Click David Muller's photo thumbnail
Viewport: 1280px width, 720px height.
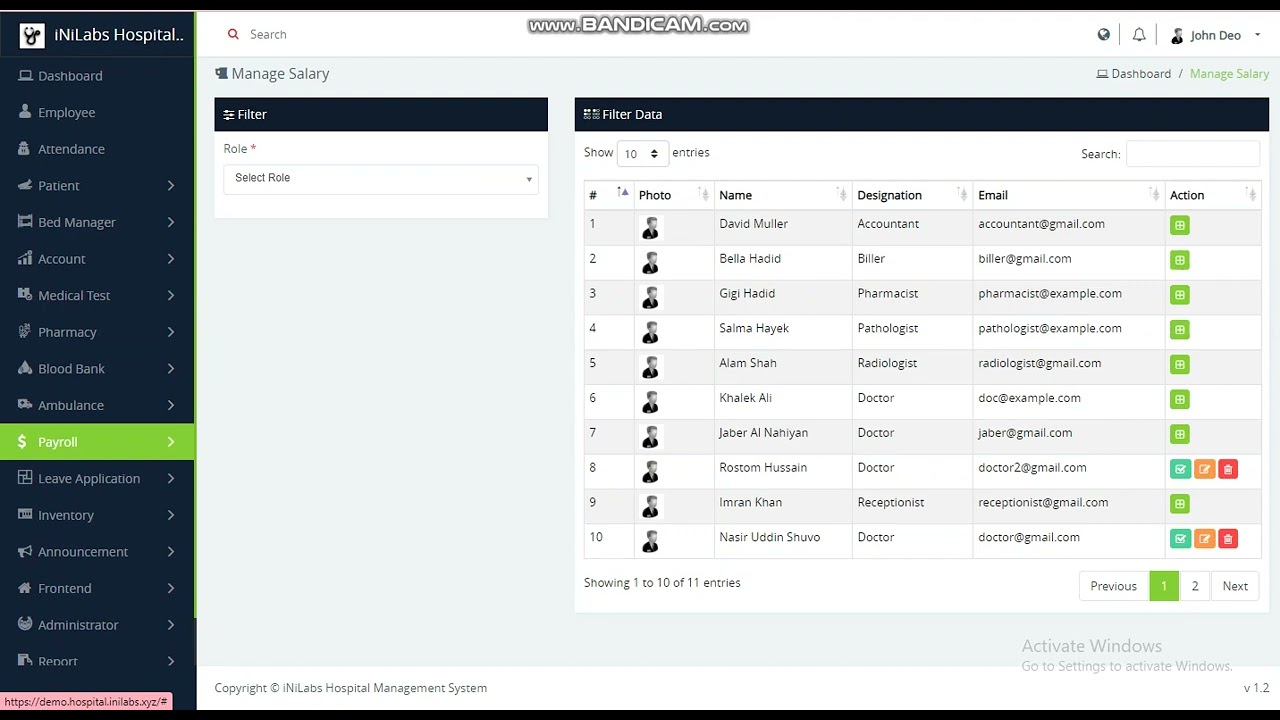coord(651,228)
